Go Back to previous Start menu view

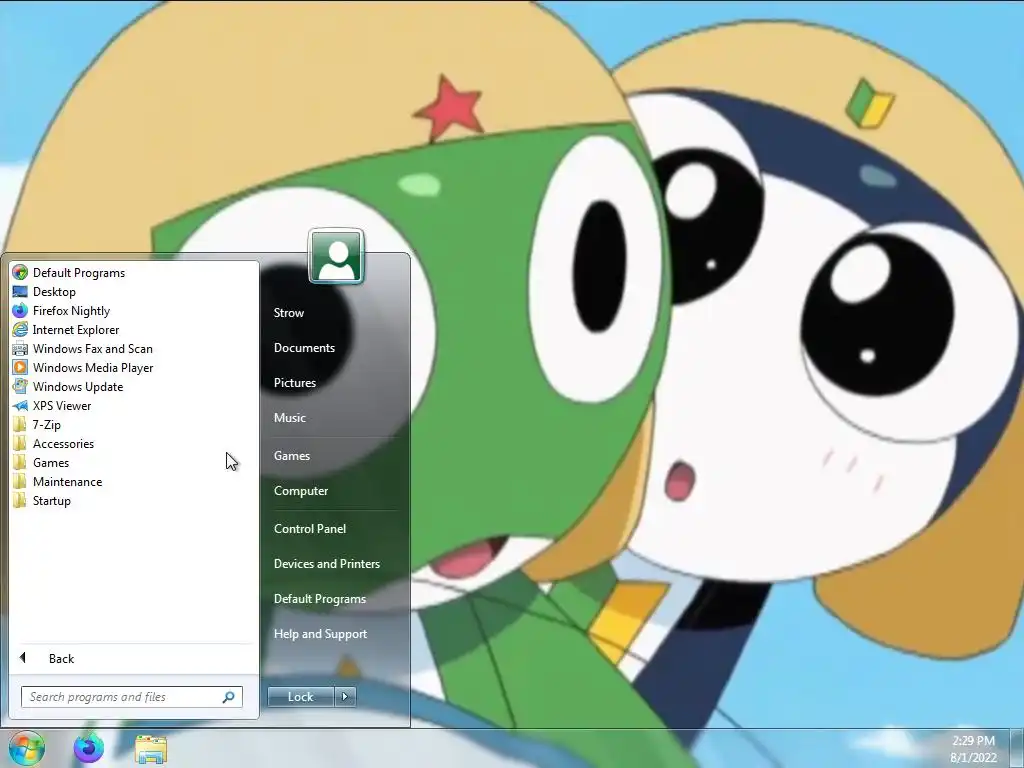tap(61, 659)
